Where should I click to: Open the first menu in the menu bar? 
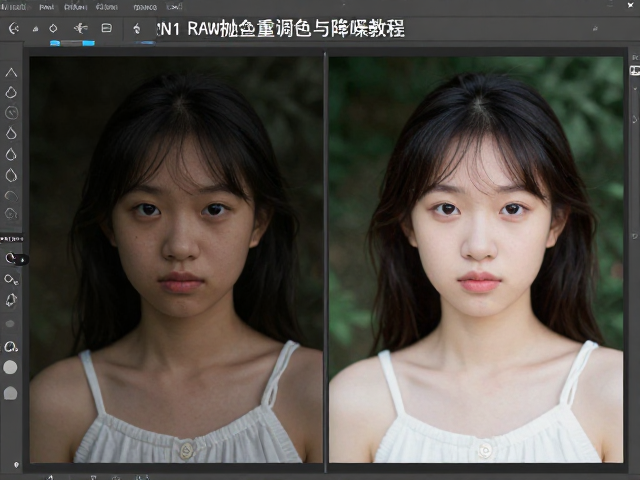13,7
